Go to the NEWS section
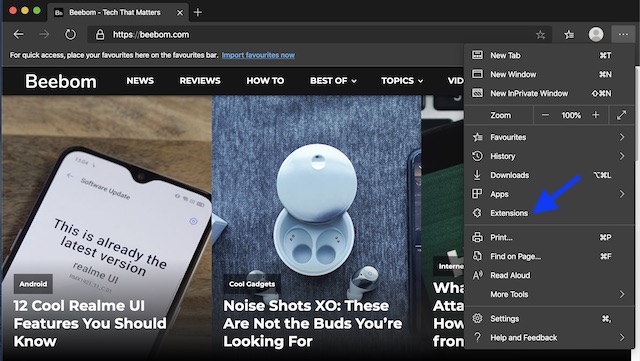 point(140,81)
